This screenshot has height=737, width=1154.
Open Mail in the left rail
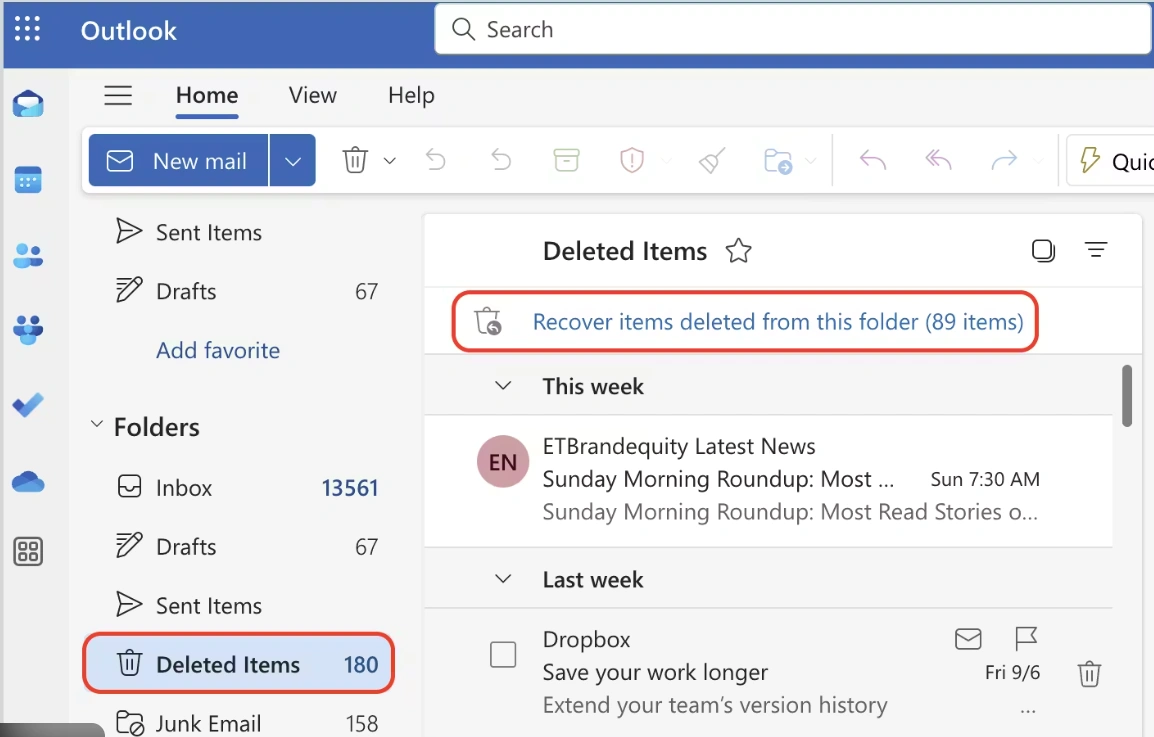28,104
